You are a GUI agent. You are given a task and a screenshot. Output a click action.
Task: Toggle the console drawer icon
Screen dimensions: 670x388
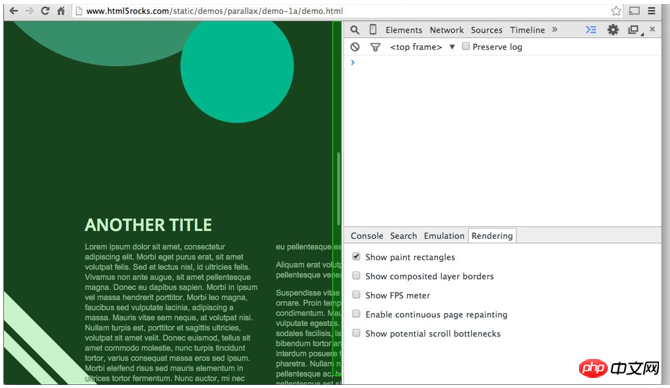click(x=591, y=29)
